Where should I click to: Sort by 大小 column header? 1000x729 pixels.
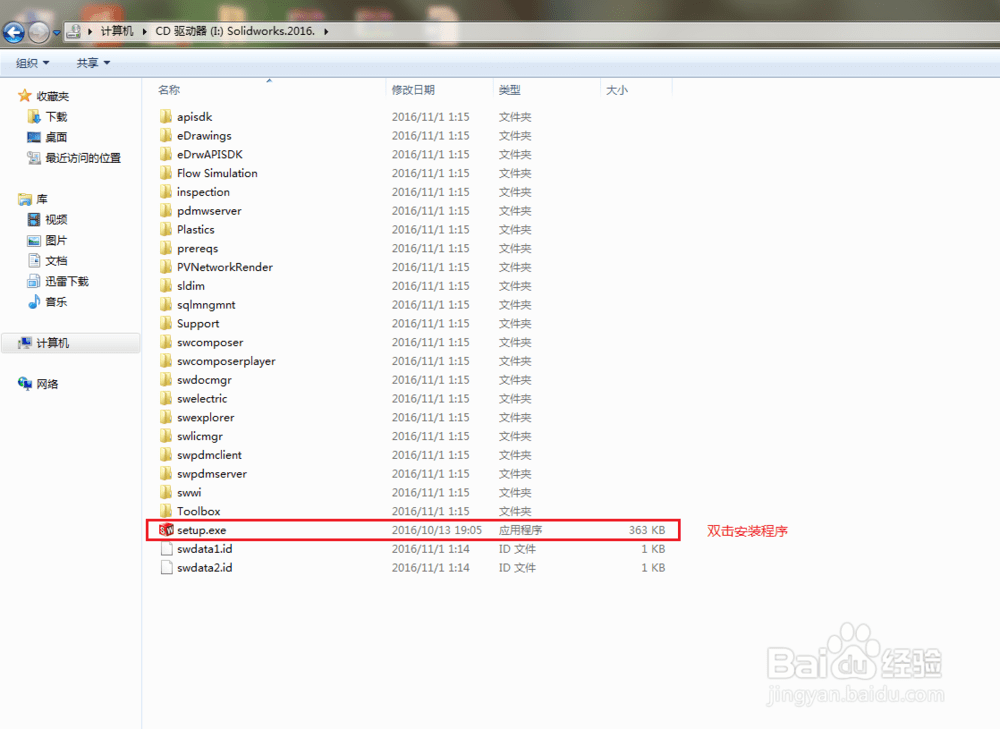tap(616, 90)
